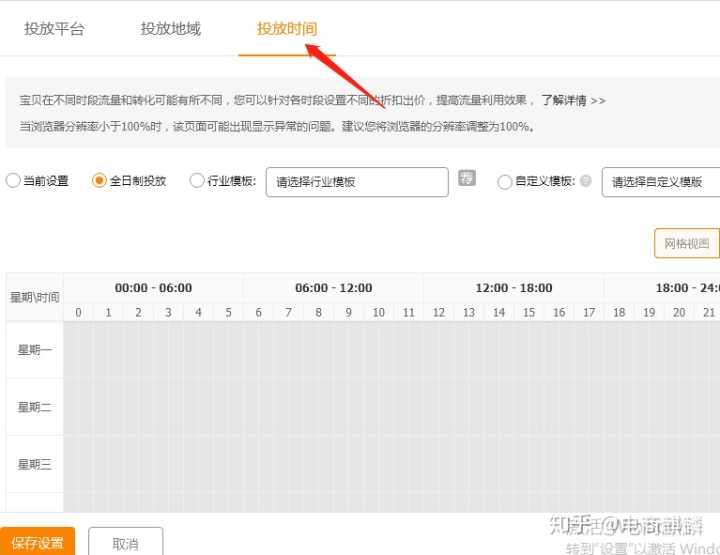Click hour 15 column header
This screenshot has width=720, height=555.
[529, 313]
